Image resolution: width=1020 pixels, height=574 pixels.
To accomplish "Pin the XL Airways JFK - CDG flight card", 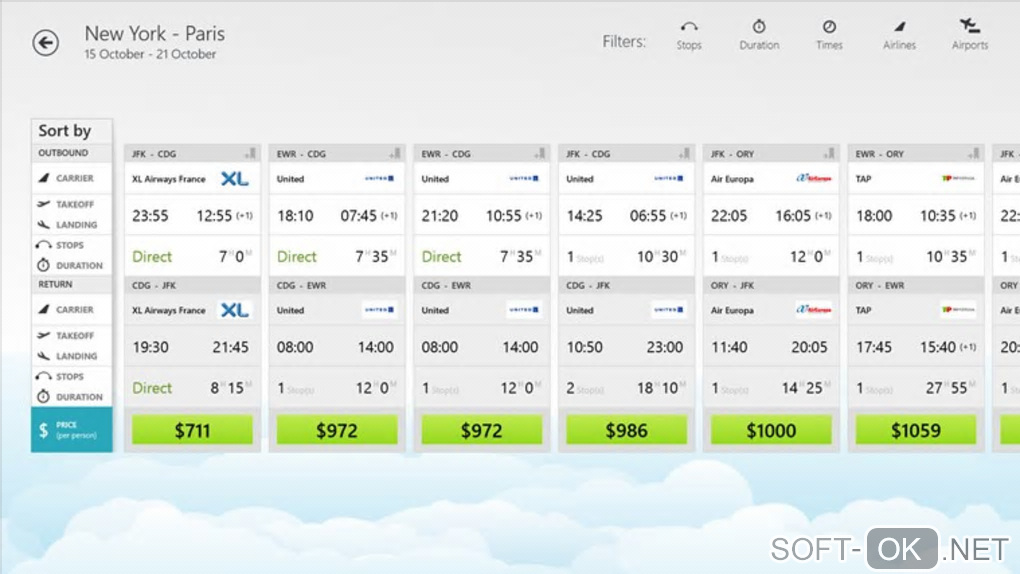I will coord(250,154).
